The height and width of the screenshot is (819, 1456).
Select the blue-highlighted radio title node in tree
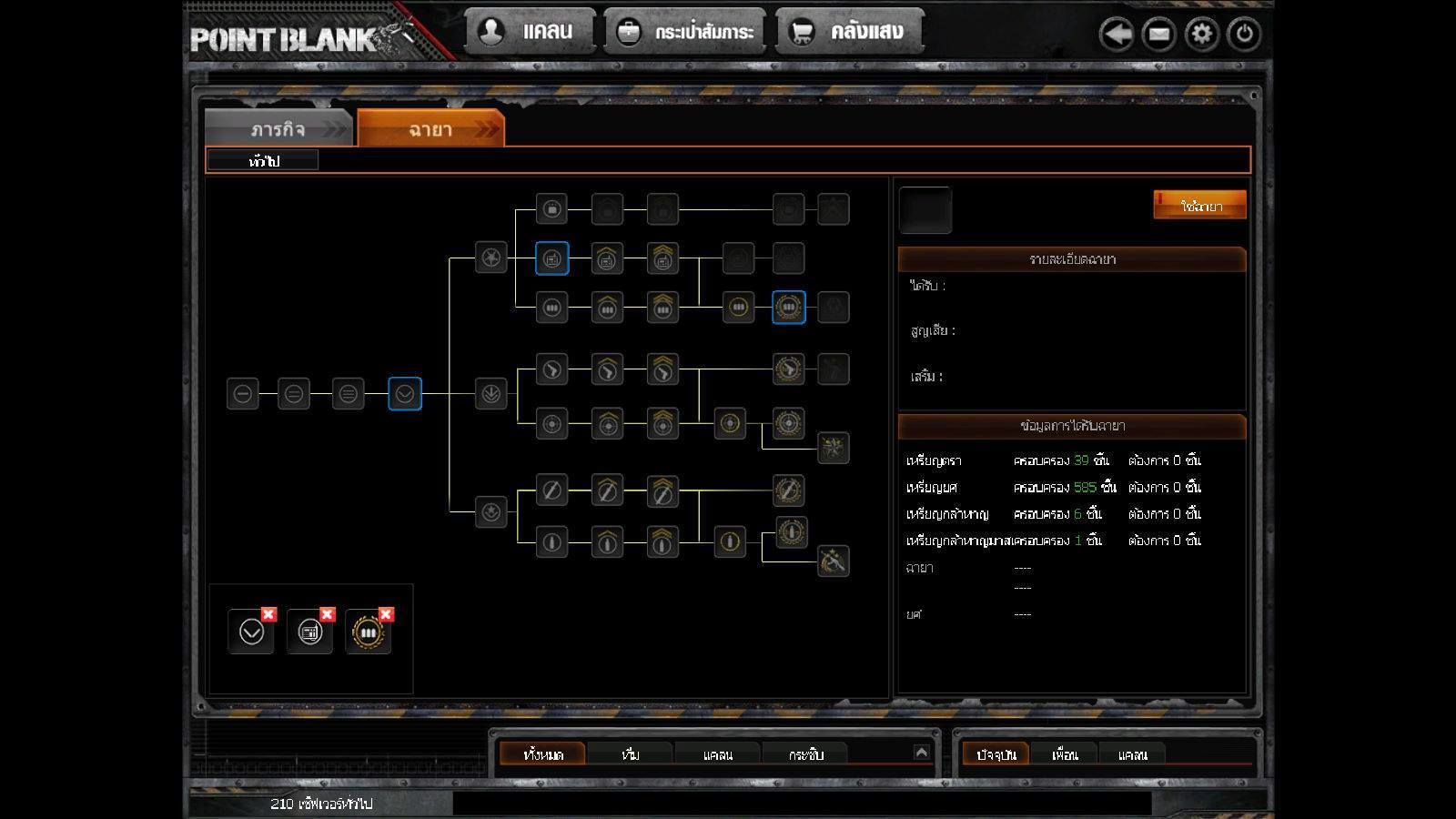[x=552, y=258]
